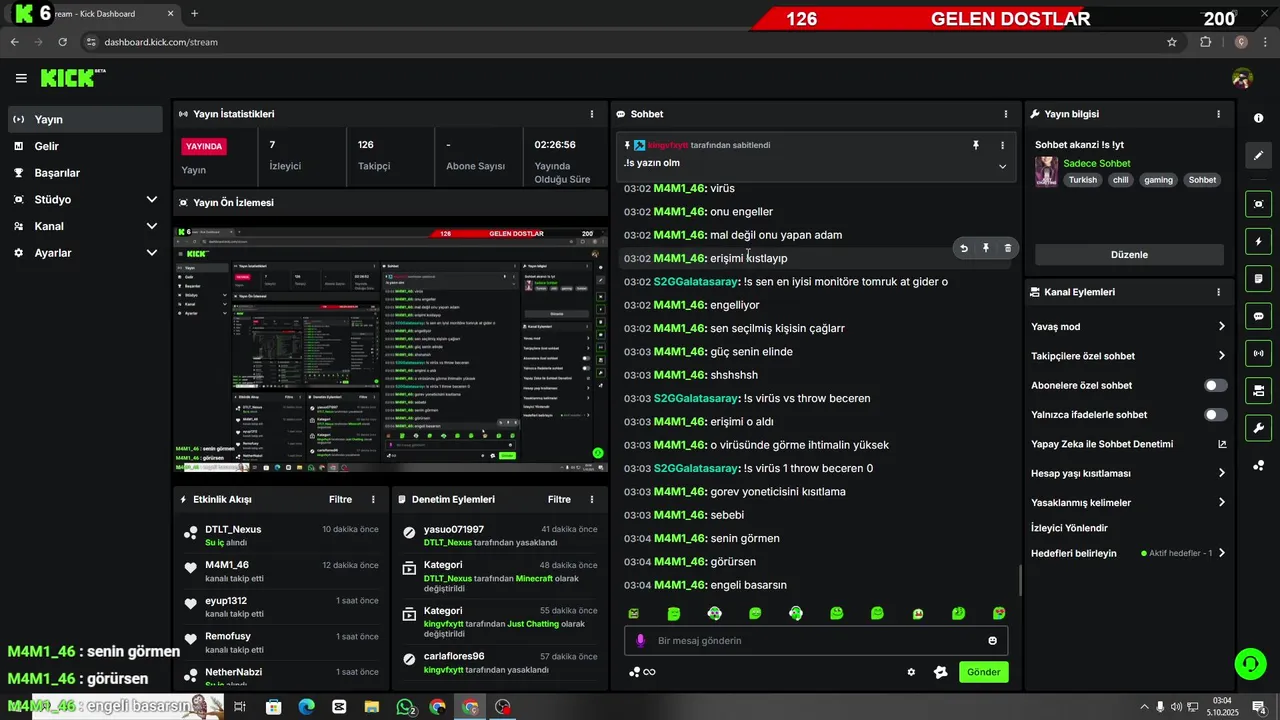The height and width of the screenshot is (720, 1280).
Task: Click the purple microphone icon in the message box
Action: coord(640,641)
